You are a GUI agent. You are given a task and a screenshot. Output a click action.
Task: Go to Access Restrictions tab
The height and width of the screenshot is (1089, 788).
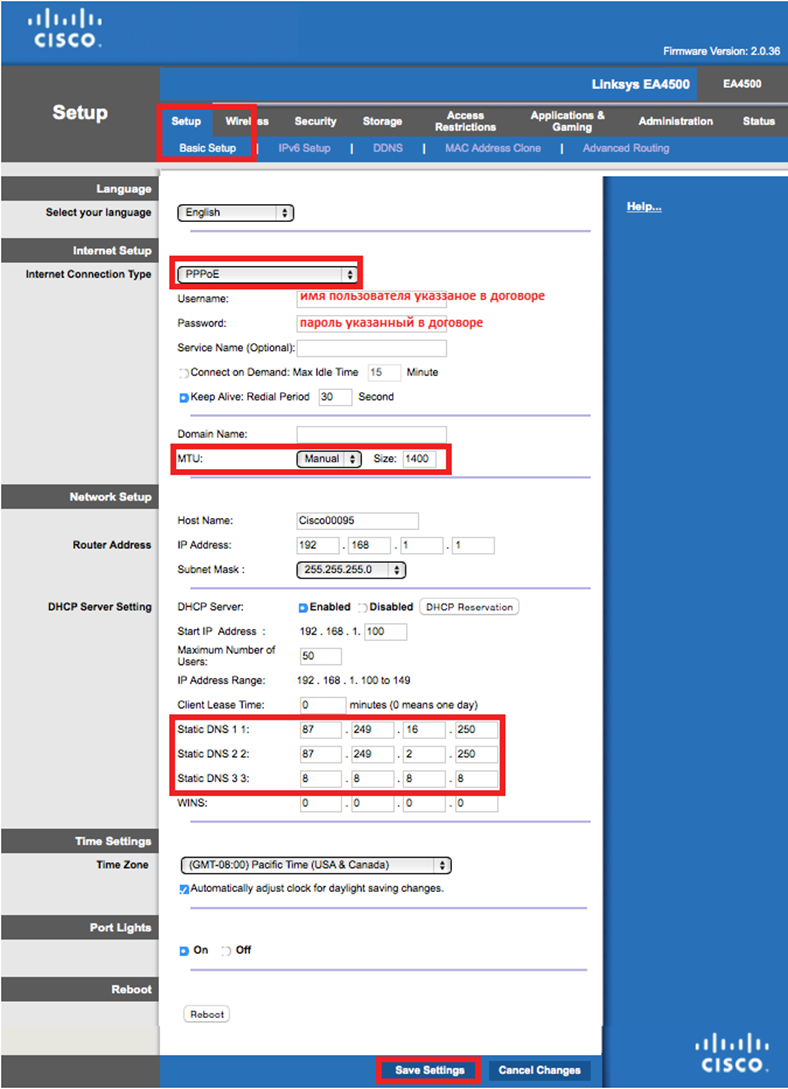tap(465, 121)
